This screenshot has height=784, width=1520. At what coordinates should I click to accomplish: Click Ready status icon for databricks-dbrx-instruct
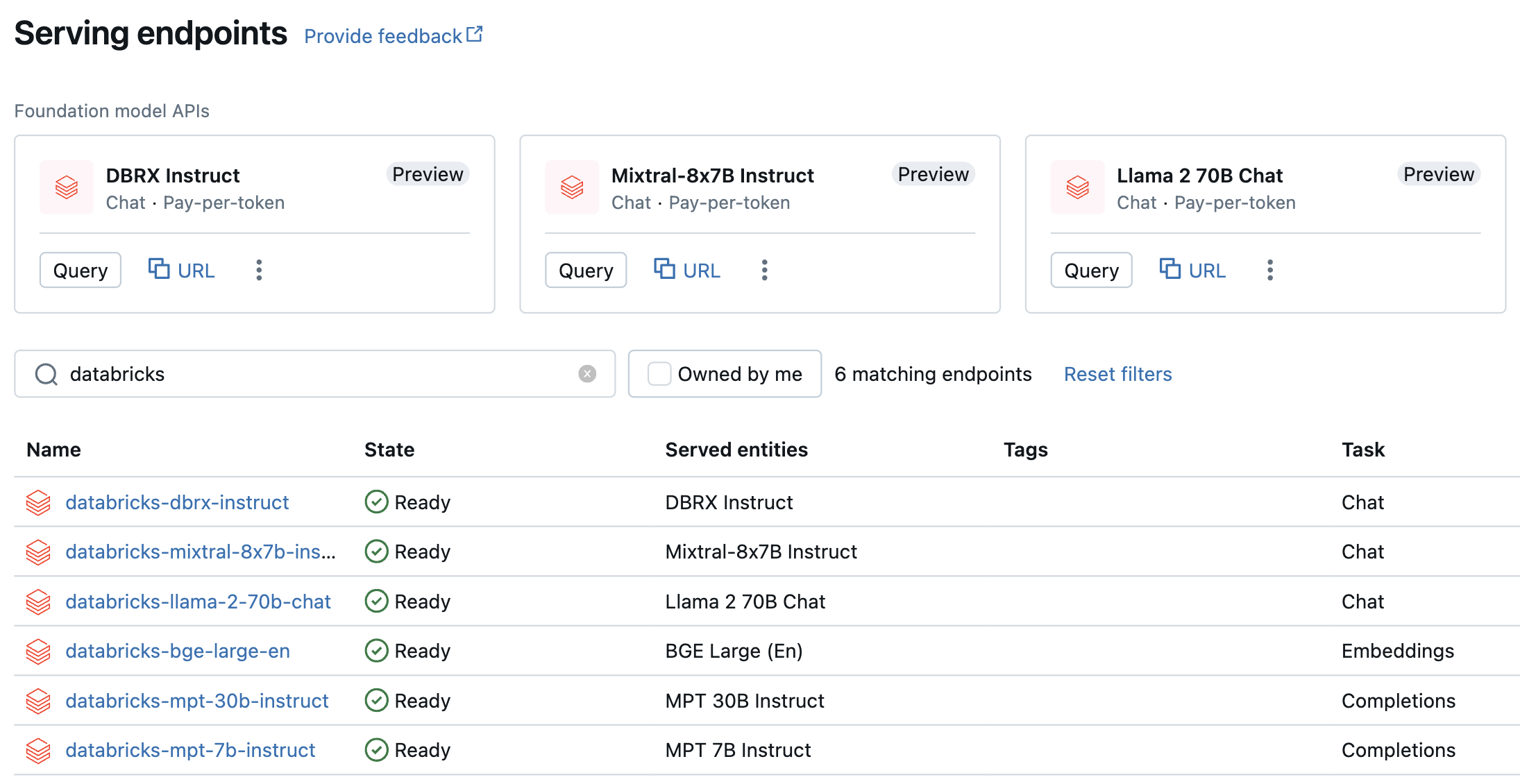coord(376,502)
